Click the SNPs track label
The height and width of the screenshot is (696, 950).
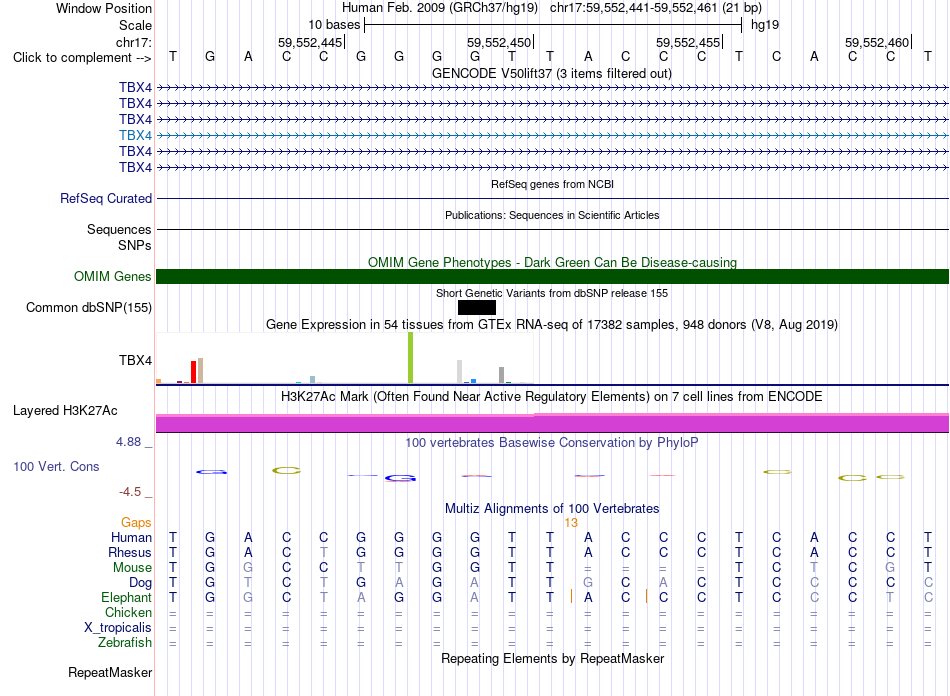(135, 245)
